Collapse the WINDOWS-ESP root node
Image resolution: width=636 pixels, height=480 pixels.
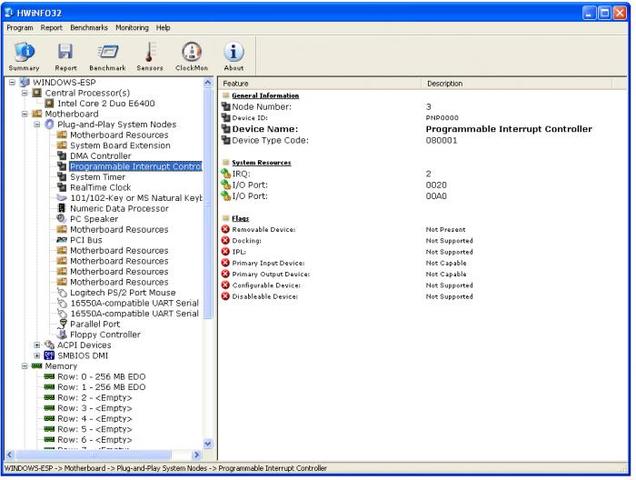(x=12, y=82)
